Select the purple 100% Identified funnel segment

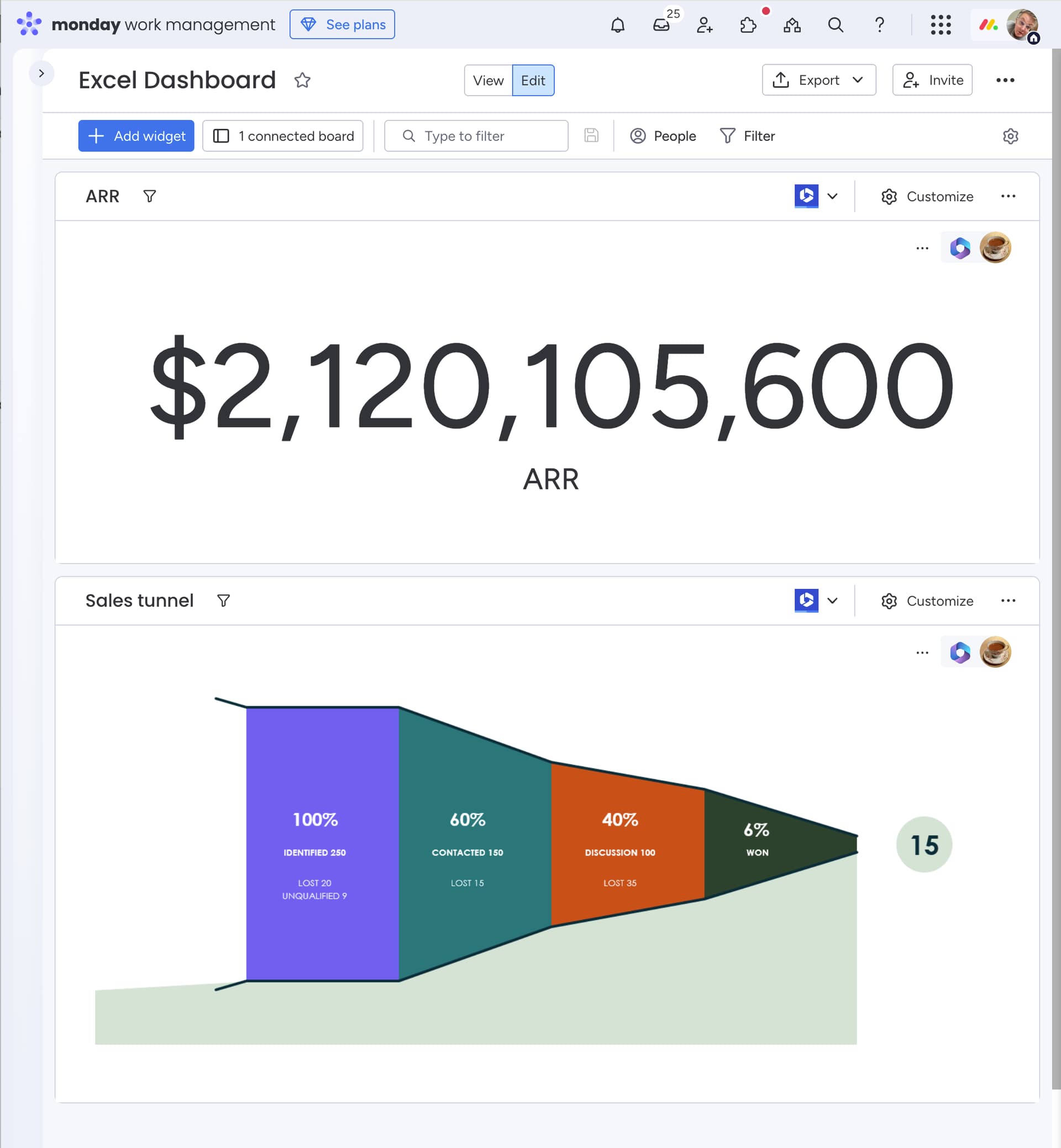[323, 844]
